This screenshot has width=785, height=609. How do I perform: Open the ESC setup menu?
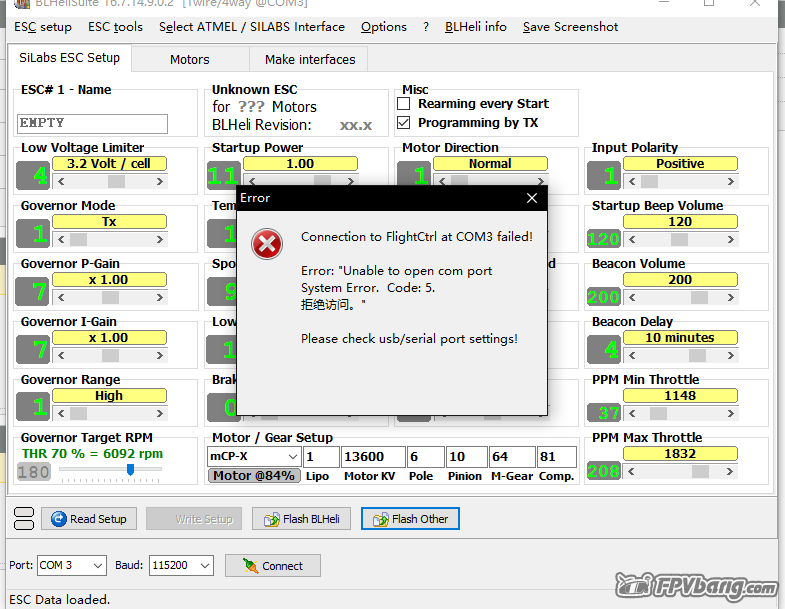click(43, 27)
